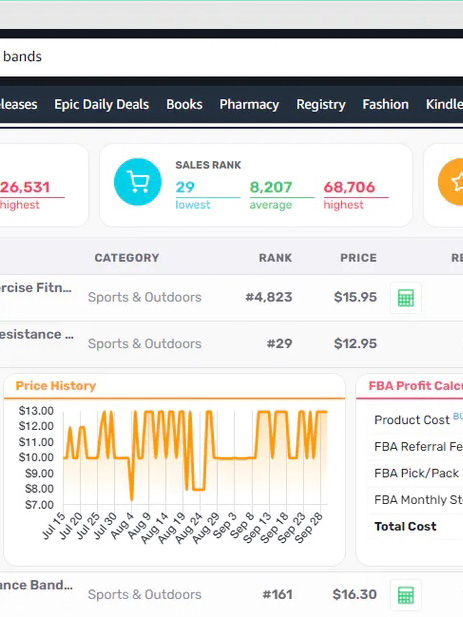This screenshot has height=617, width=463.
Task: Open the product titled "esistance ..."
Action: (37, 334)
